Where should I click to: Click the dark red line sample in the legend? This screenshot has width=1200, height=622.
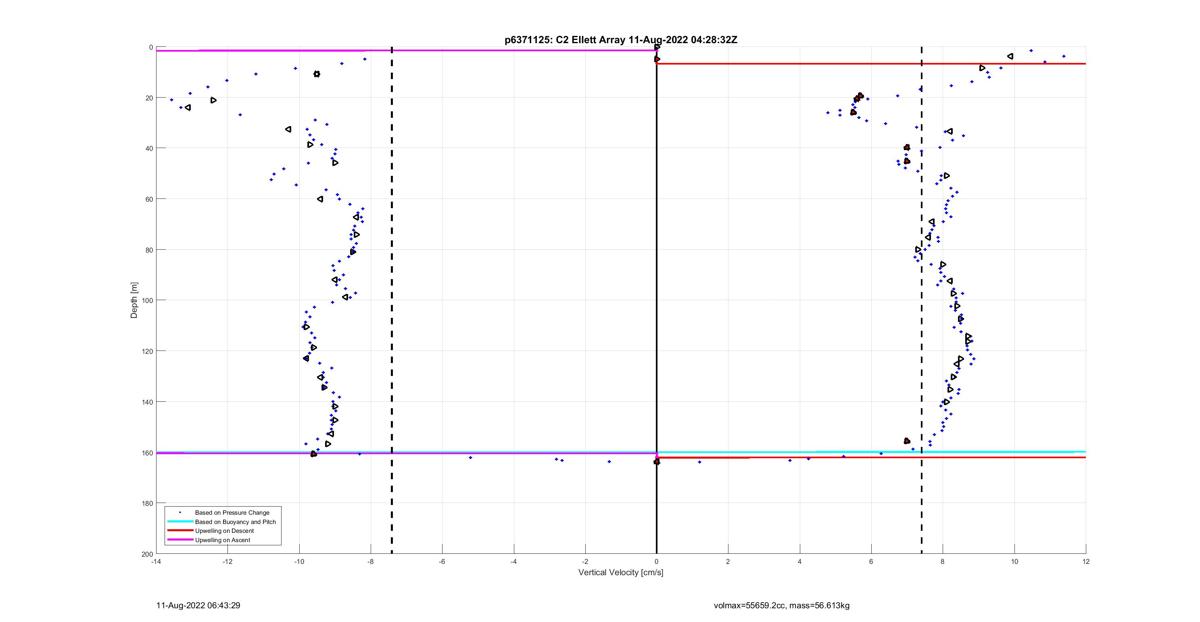click(x=180, y=530)
